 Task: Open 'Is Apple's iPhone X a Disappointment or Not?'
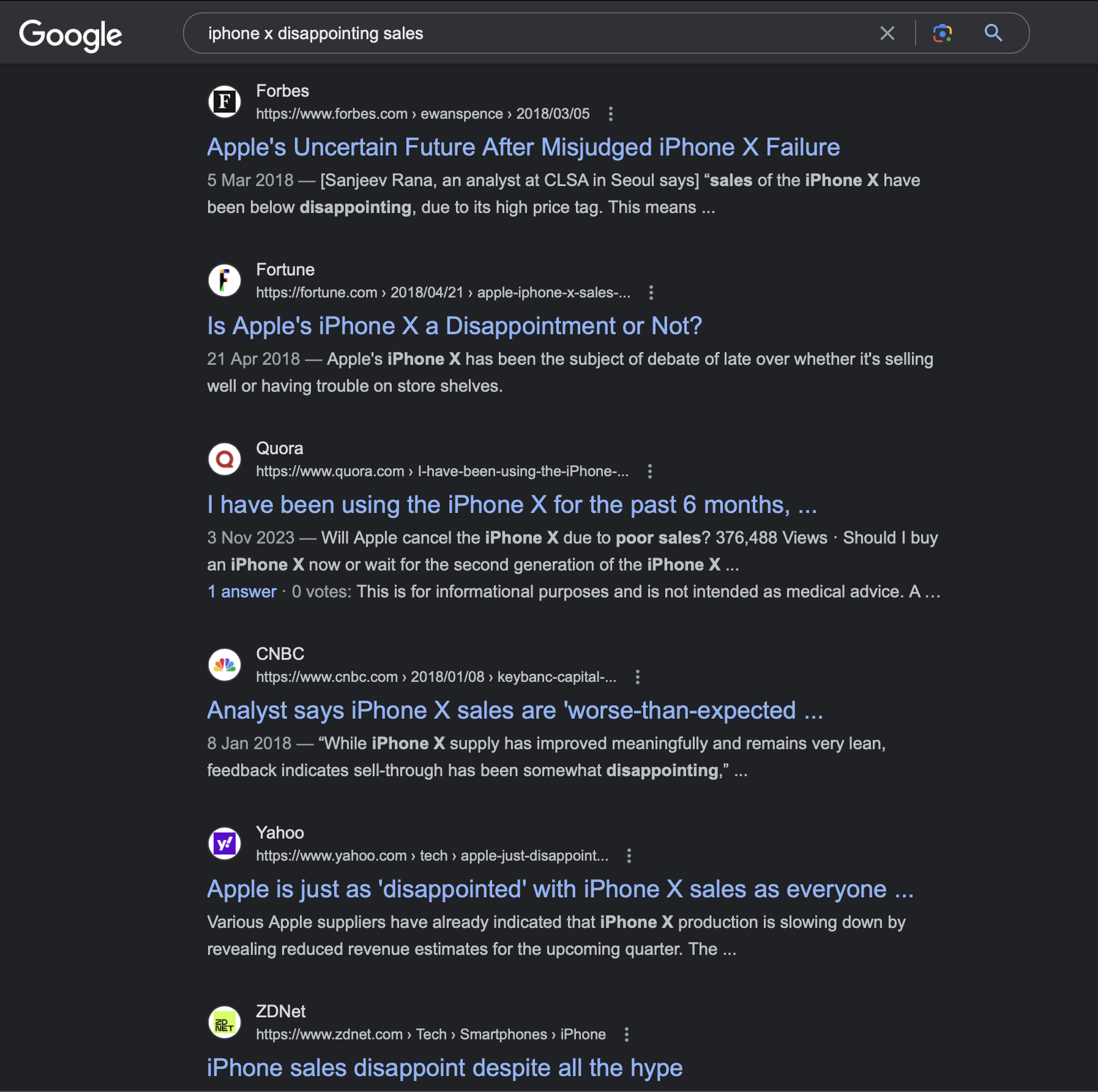454,326
